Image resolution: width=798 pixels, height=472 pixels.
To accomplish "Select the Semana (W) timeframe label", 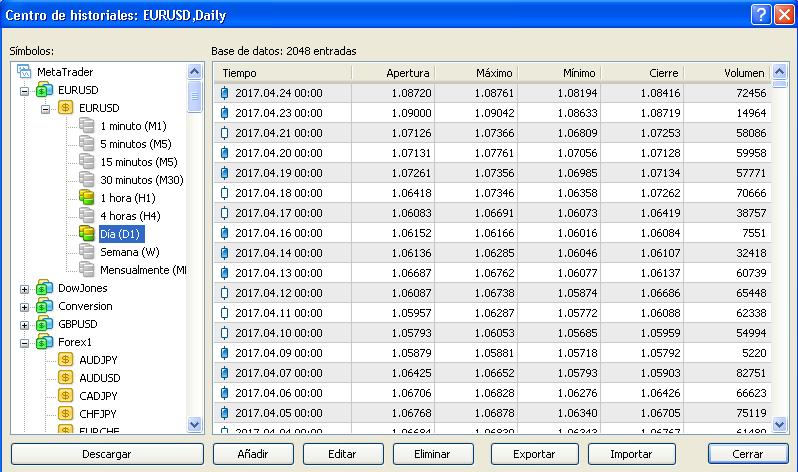I will coord(130,252).
